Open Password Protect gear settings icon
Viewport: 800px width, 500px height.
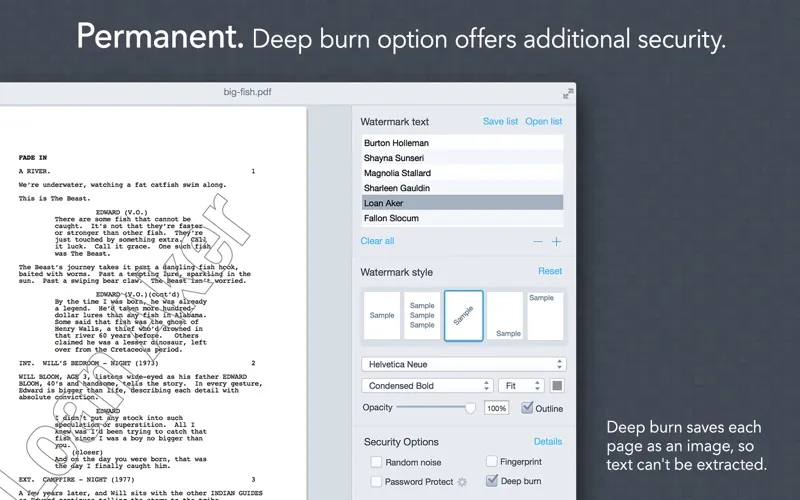[462, 482]
